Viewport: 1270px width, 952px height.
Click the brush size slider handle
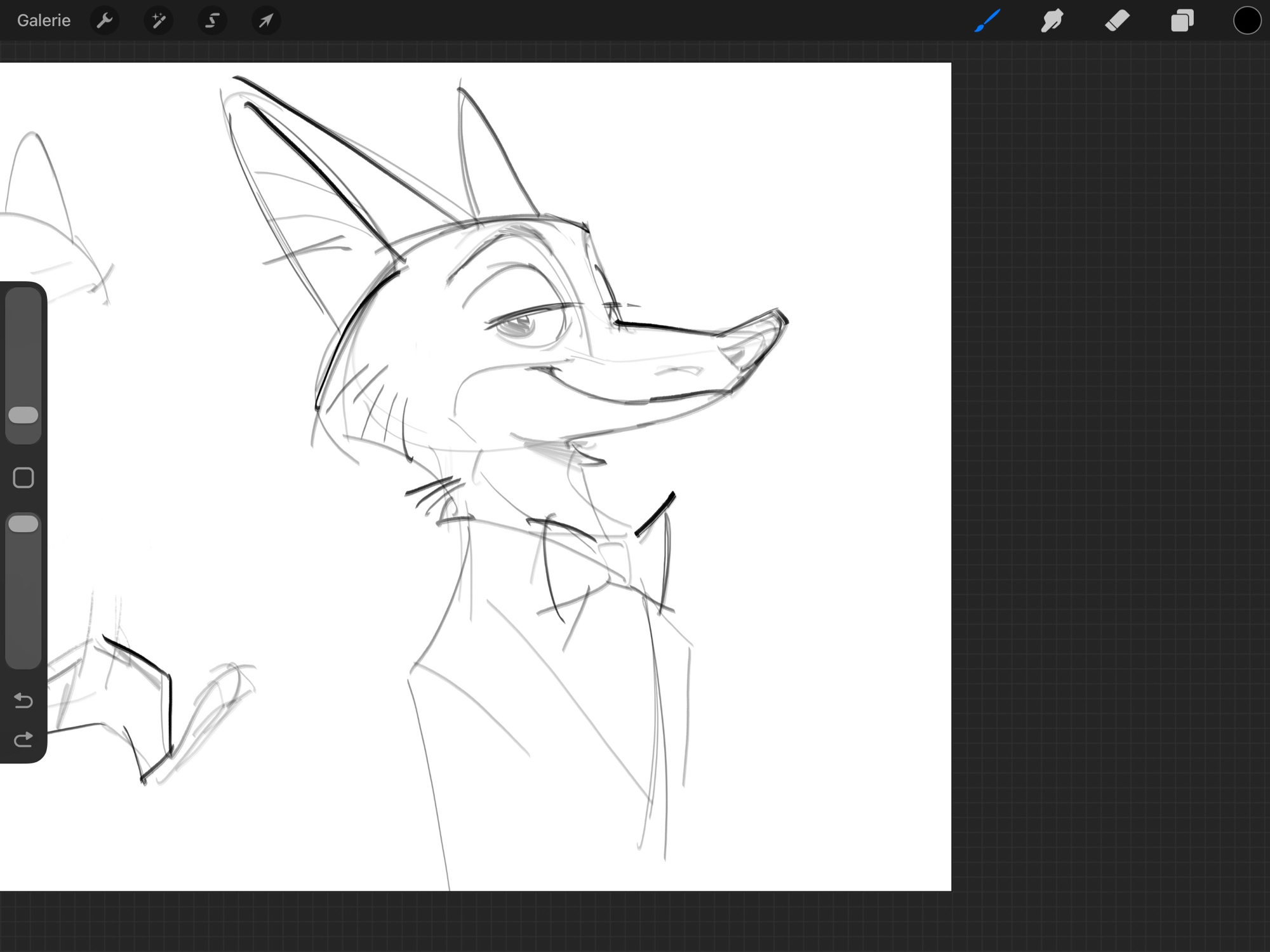click(23, 415)
